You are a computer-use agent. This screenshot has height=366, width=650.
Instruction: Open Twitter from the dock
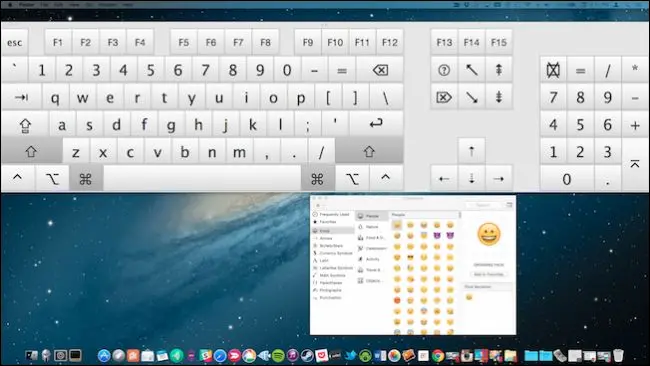(351, 356)
